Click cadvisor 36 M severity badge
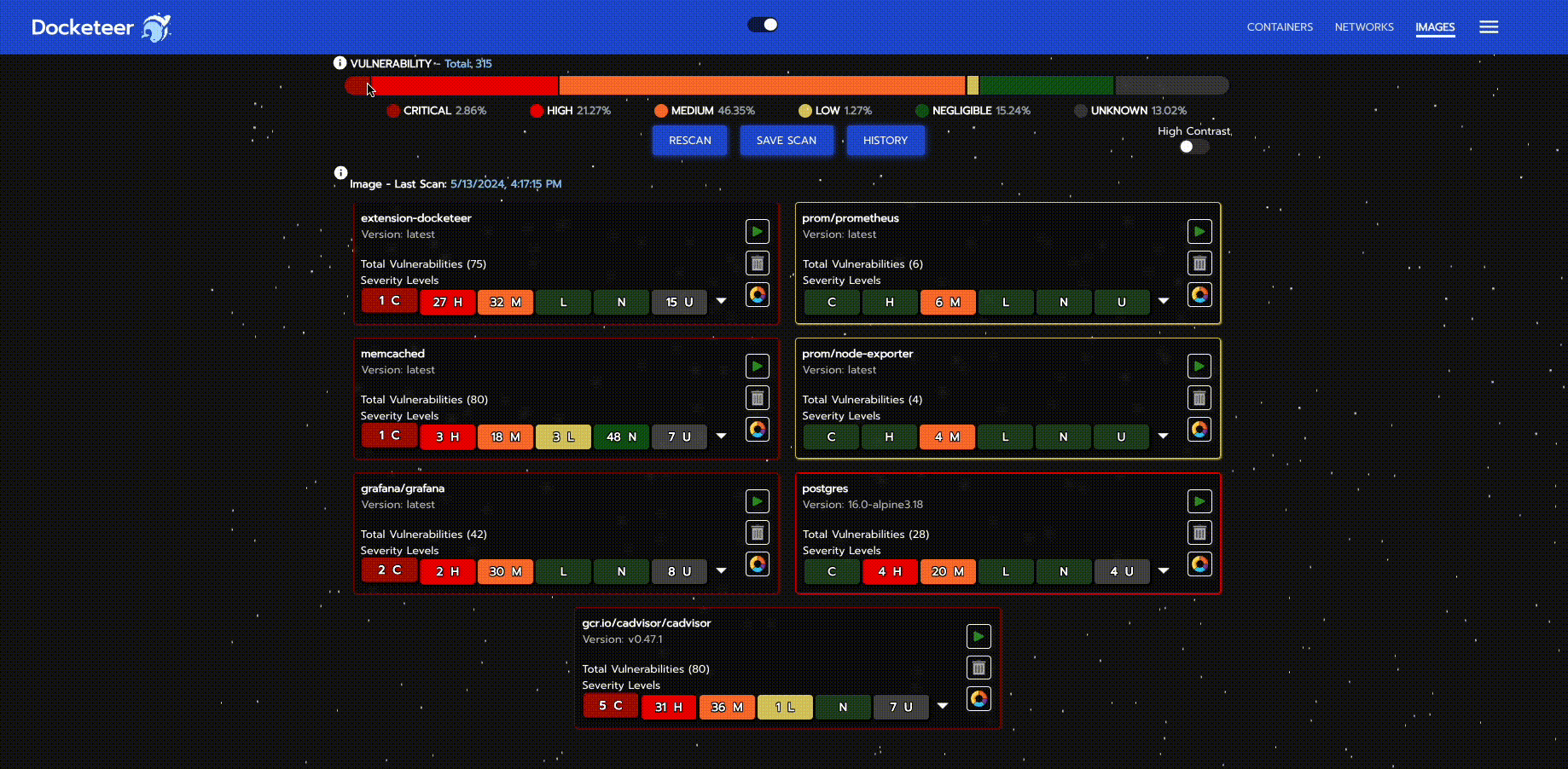The image size is (1568, 769). (727, 707)
